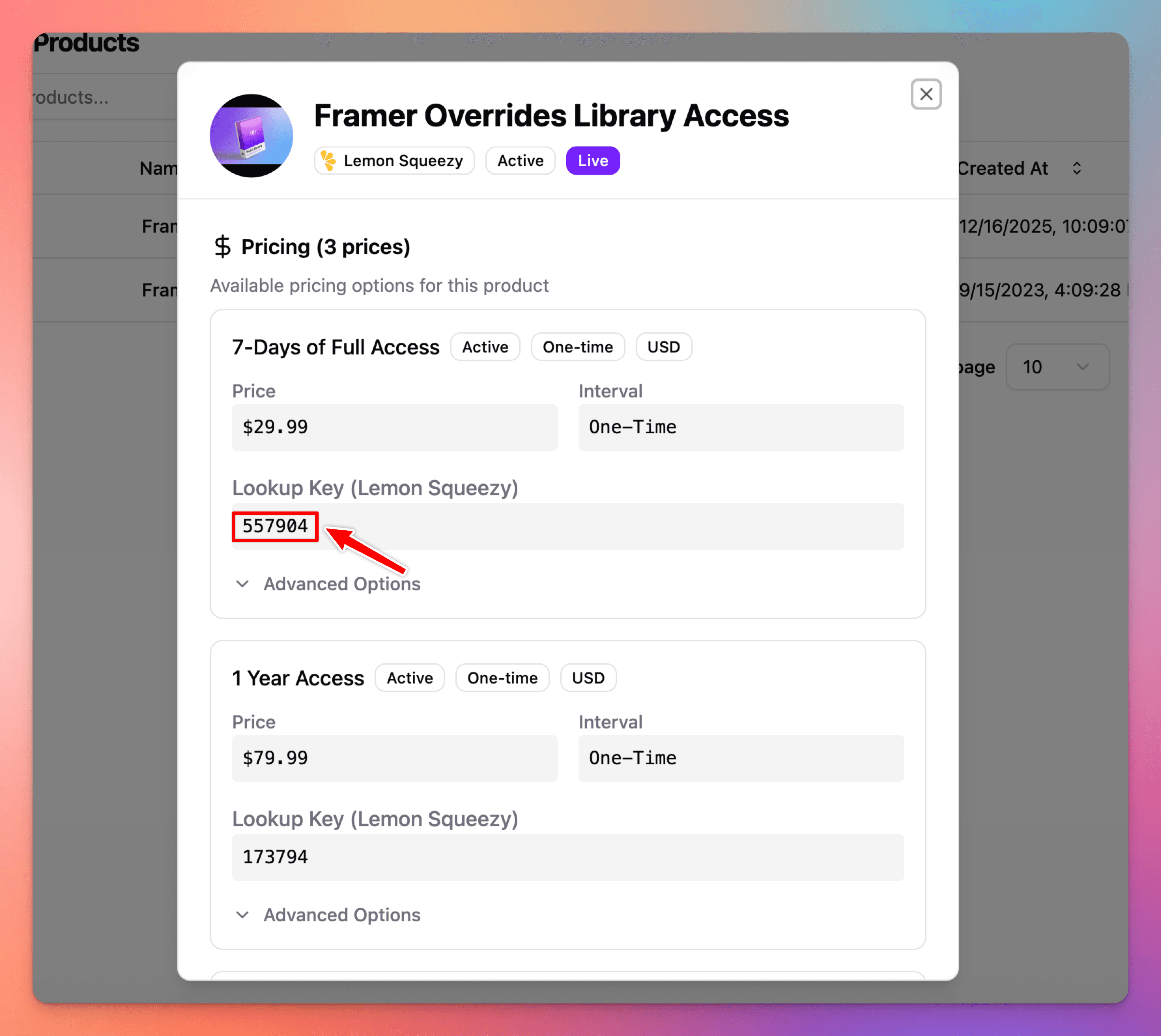Click the Active badge on 7-Days of Full Access
Viewport: 1161px width, 1036px height.
485,347
